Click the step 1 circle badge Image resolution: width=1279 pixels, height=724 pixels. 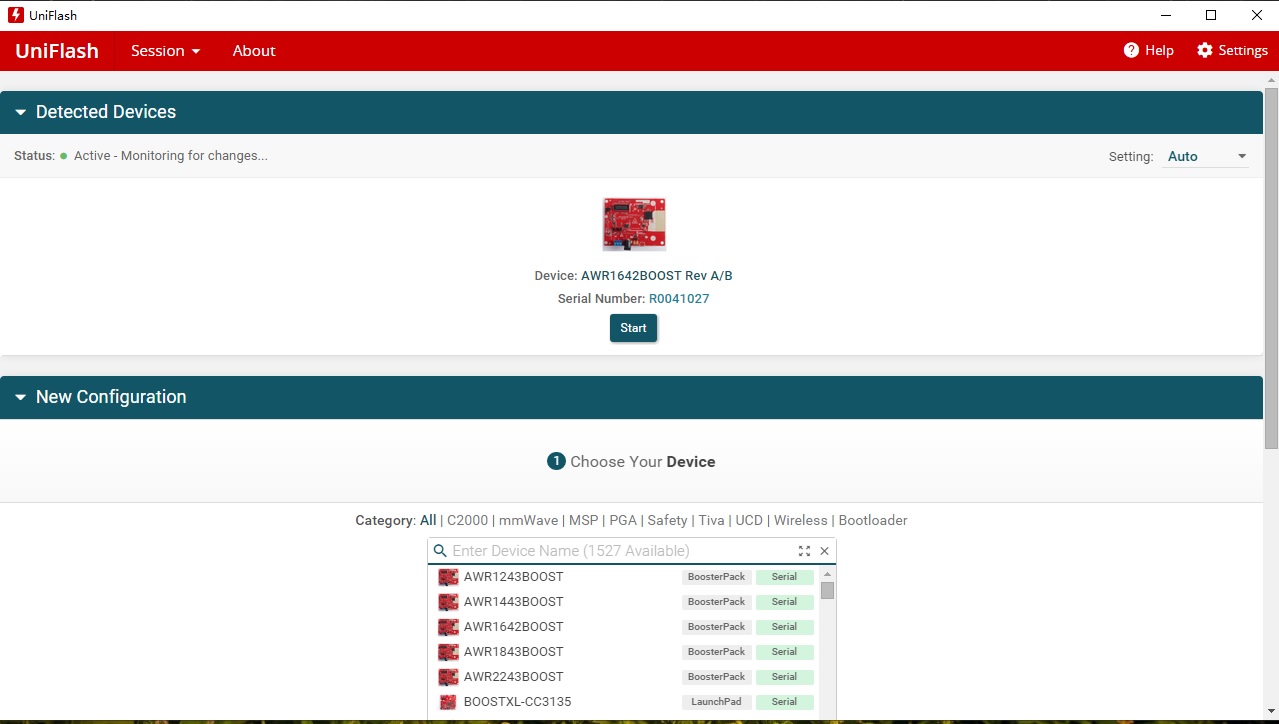[x=556, y=461]
